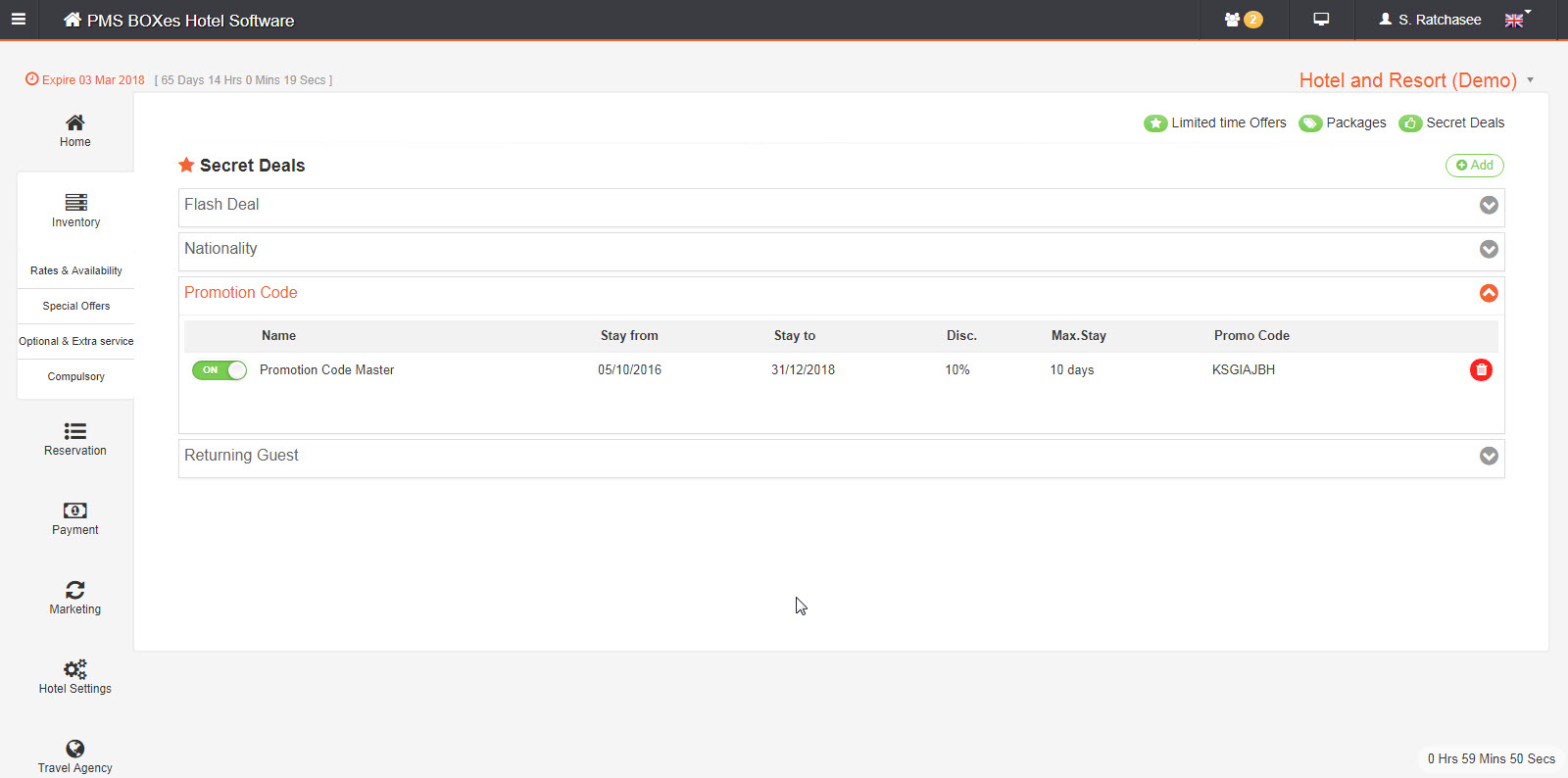Viewport: 1568px width, 778px height.
Task: Select Special Offers submenu item
Action: (x=75, y=306)
